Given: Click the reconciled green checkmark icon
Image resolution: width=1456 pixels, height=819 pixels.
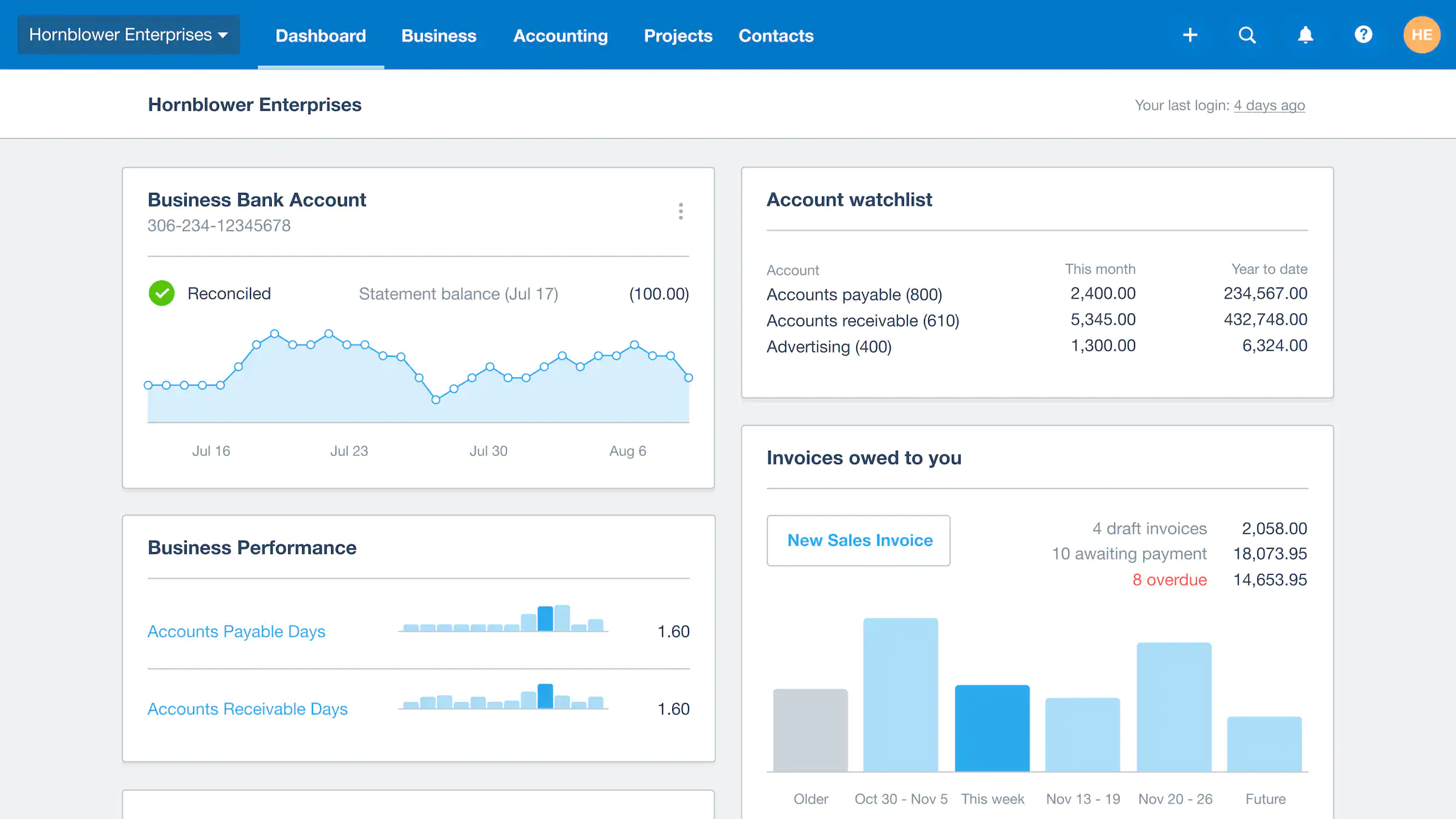Looking at the screenshot, I should 162,293.
